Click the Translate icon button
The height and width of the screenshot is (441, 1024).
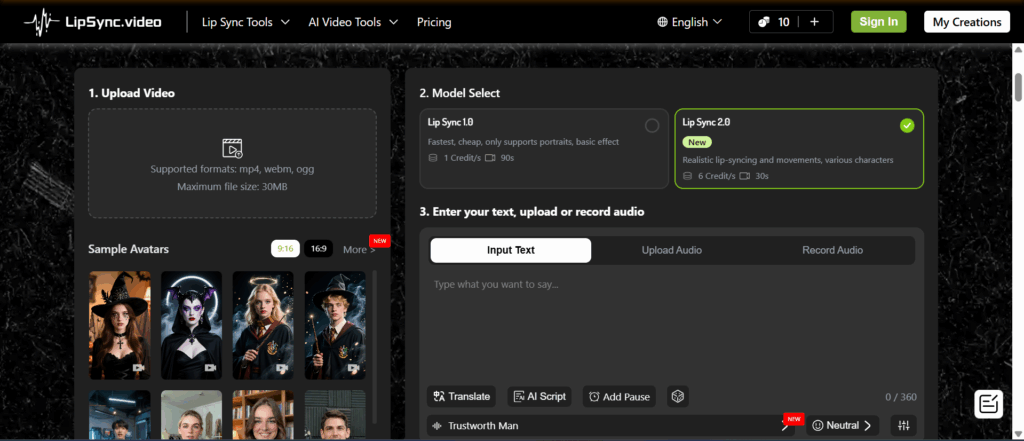point(461,397)
